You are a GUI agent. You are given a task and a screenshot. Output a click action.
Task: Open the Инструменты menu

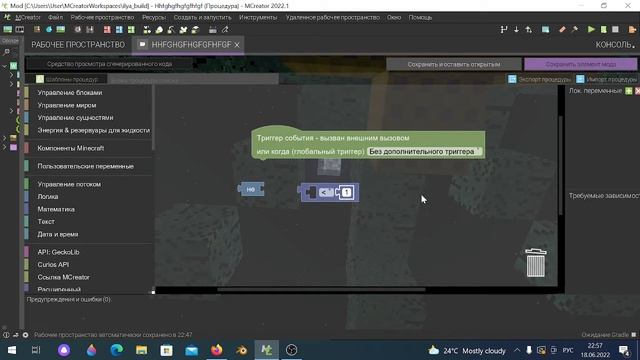(258, 17)
